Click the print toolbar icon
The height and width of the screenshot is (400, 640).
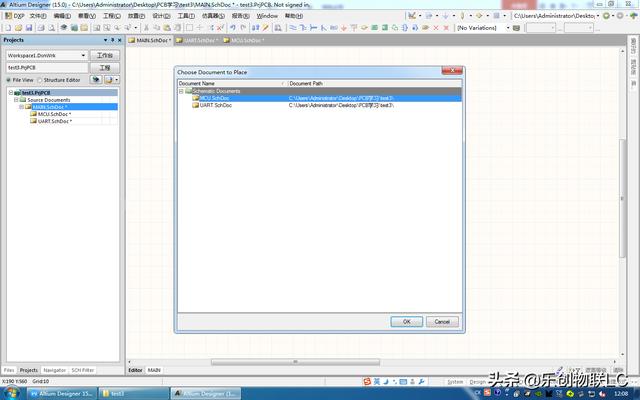[x=41, y=28]
